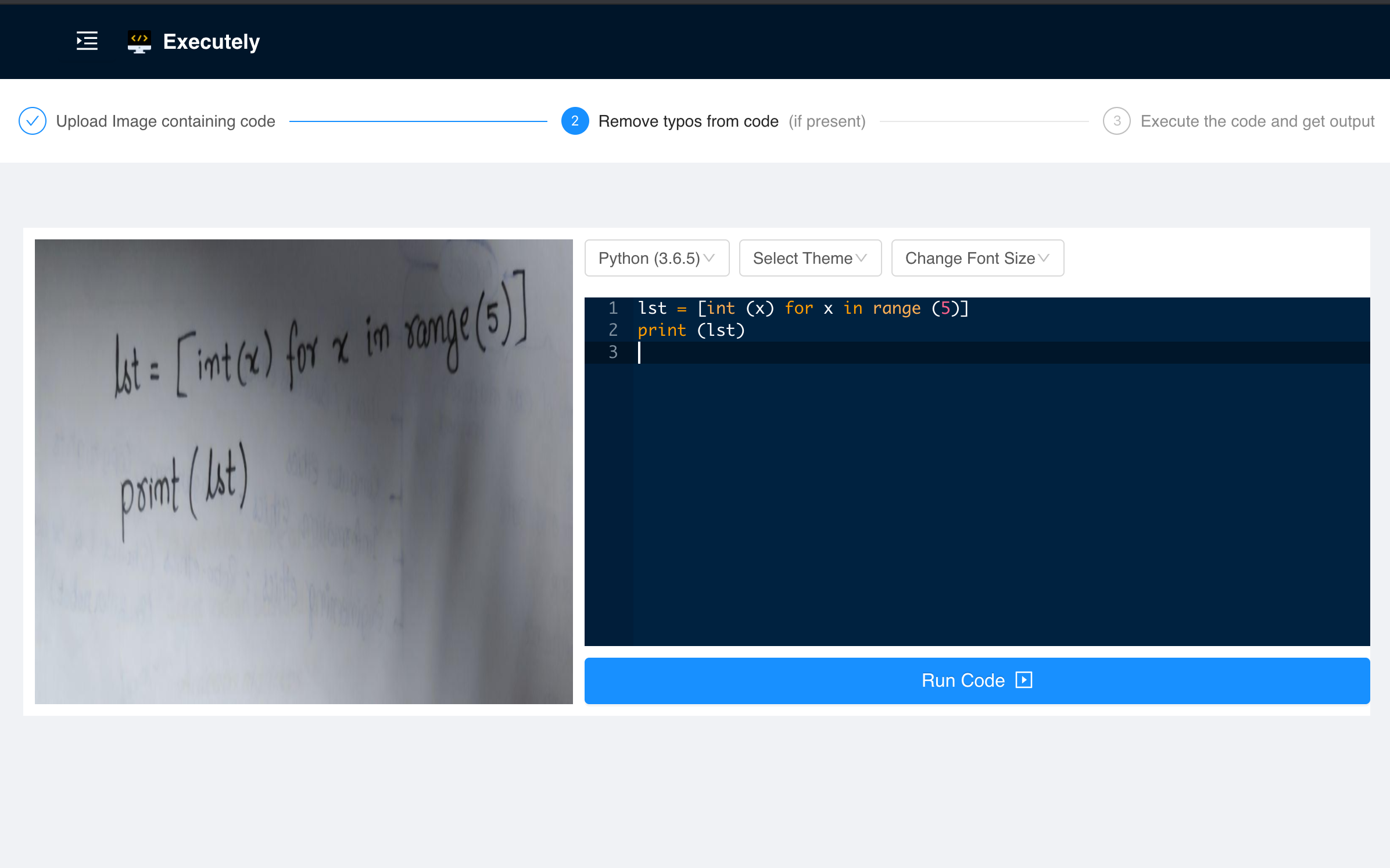Click the uploaded handwritten code thumbnail
1390x868 pixels.
tap(304, 471)
